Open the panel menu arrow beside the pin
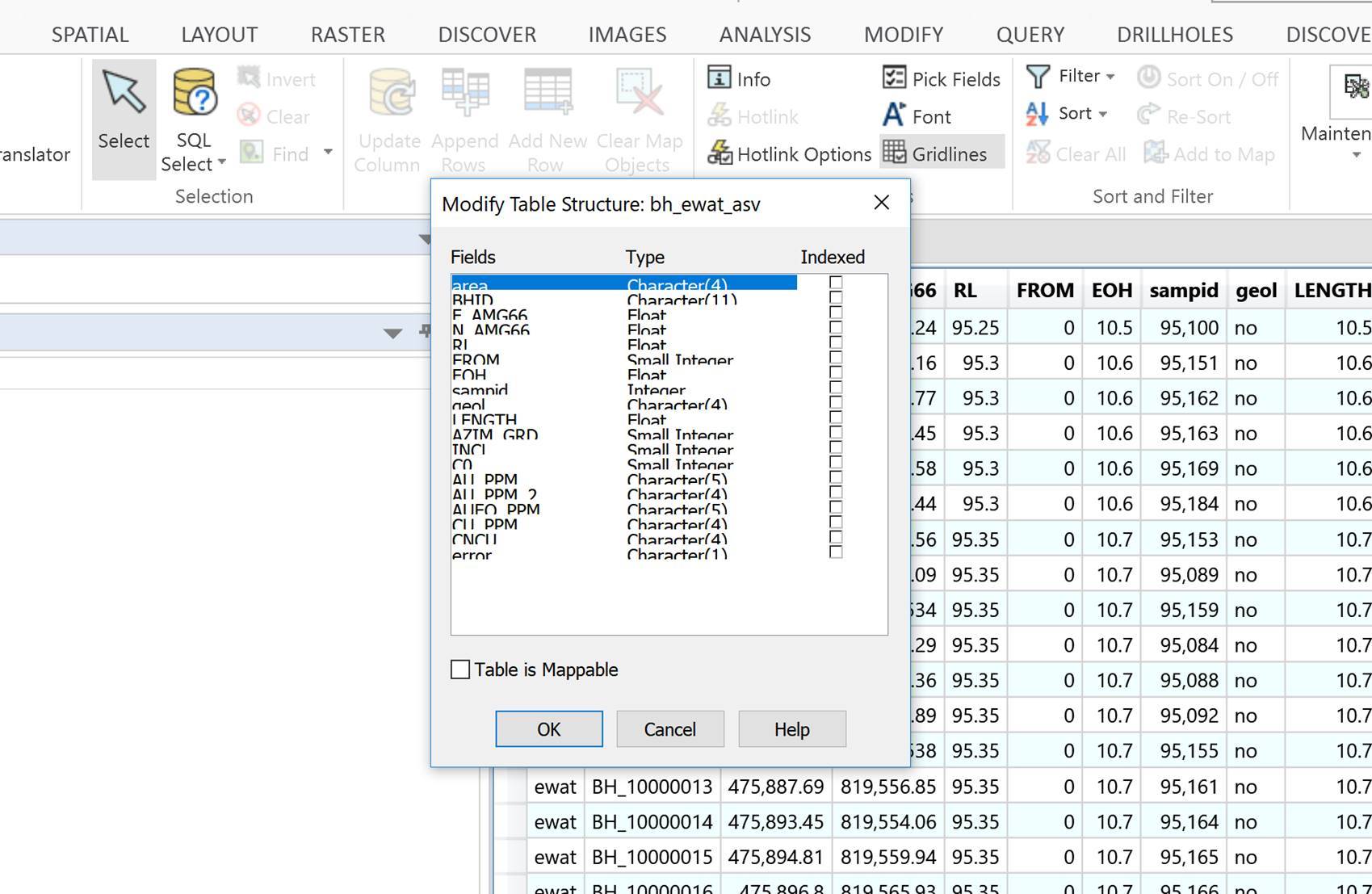This screenshot has width=1372, height=894. [392, 333]
